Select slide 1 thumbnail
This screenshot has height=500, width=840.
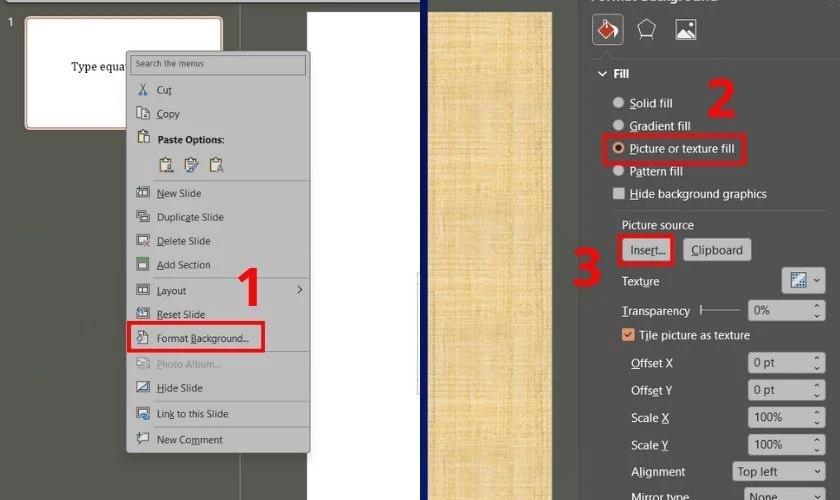coord(124,73)
